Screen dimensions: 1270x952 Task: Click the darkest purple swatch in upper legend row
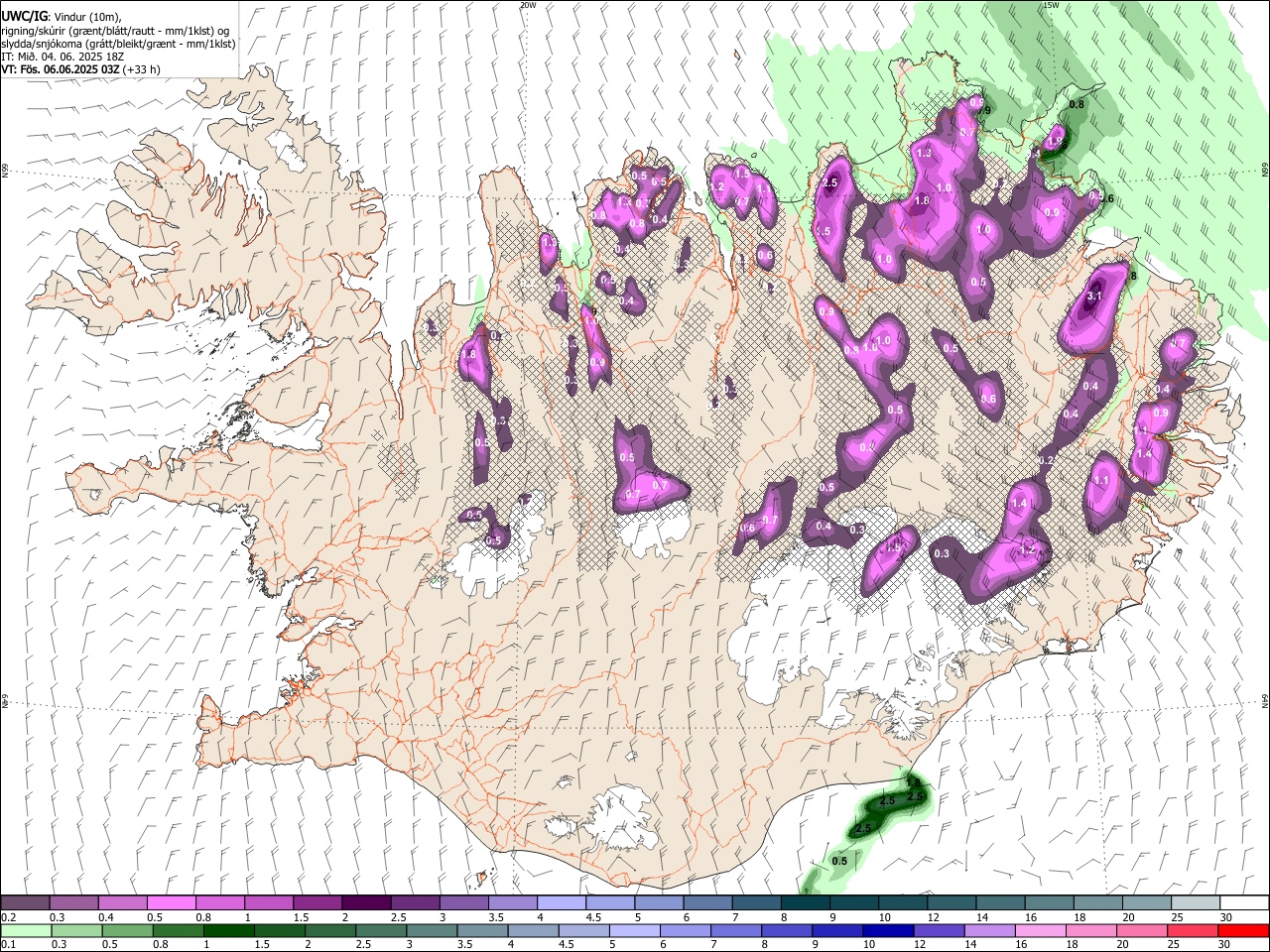365,903
